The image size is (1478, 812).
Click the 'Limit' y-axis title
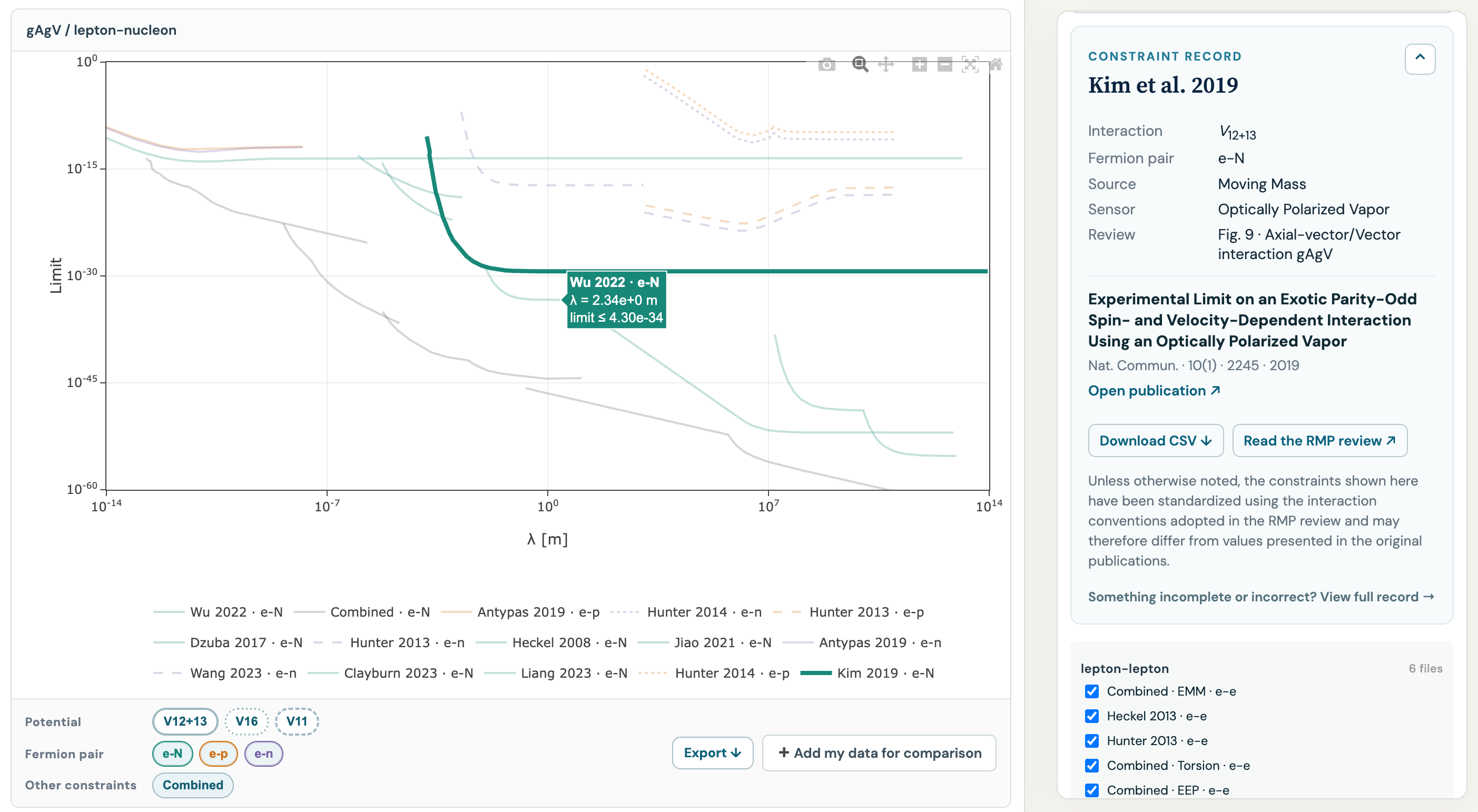56,275
